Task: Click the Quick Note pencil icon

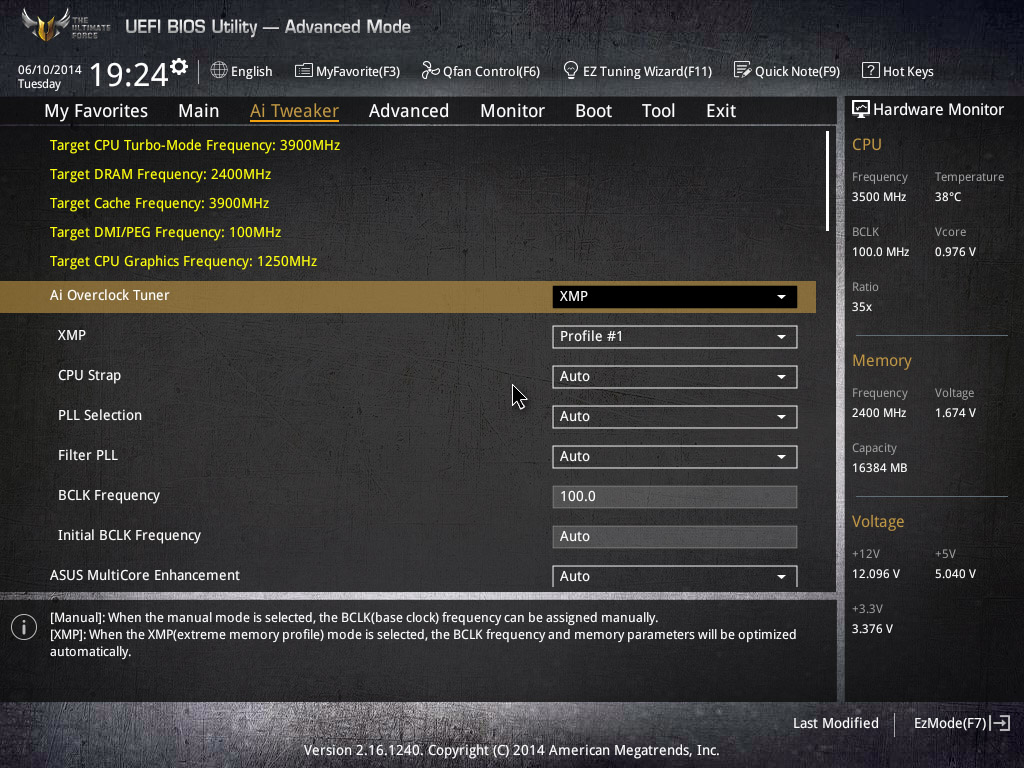Action: click(x=742, y=71)
